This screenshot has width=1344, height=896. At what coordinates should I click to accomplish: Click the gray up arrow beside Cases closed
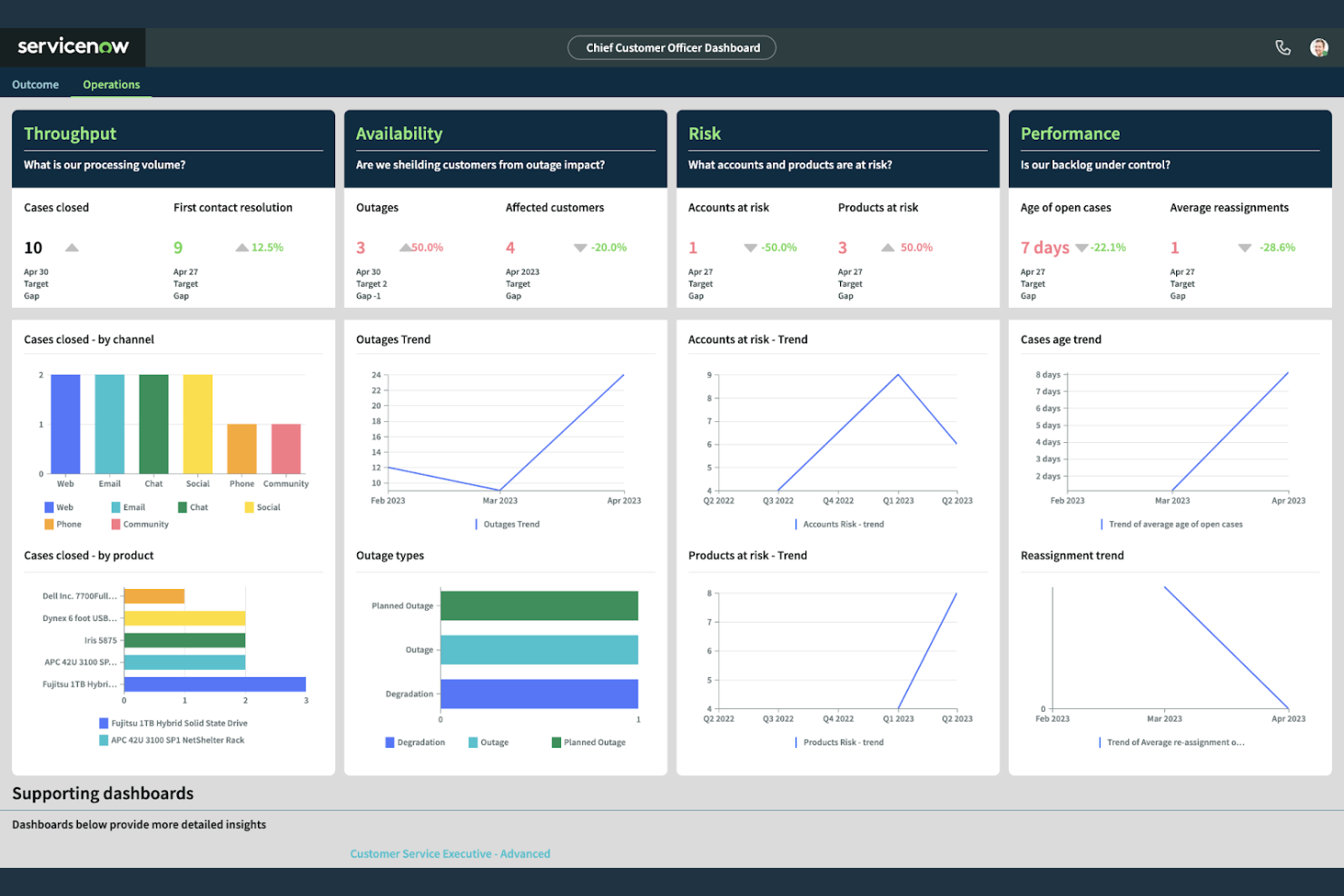[72, 247]
